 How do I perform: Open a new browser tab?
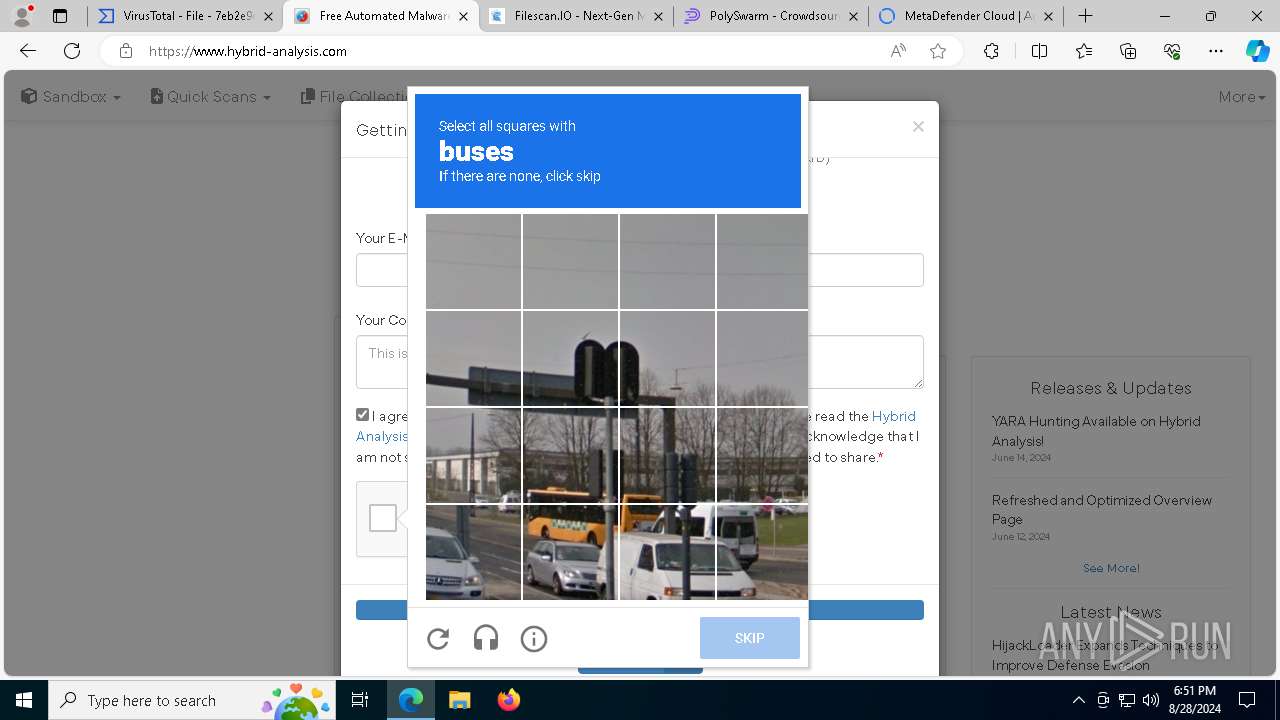coord(1085,16)
